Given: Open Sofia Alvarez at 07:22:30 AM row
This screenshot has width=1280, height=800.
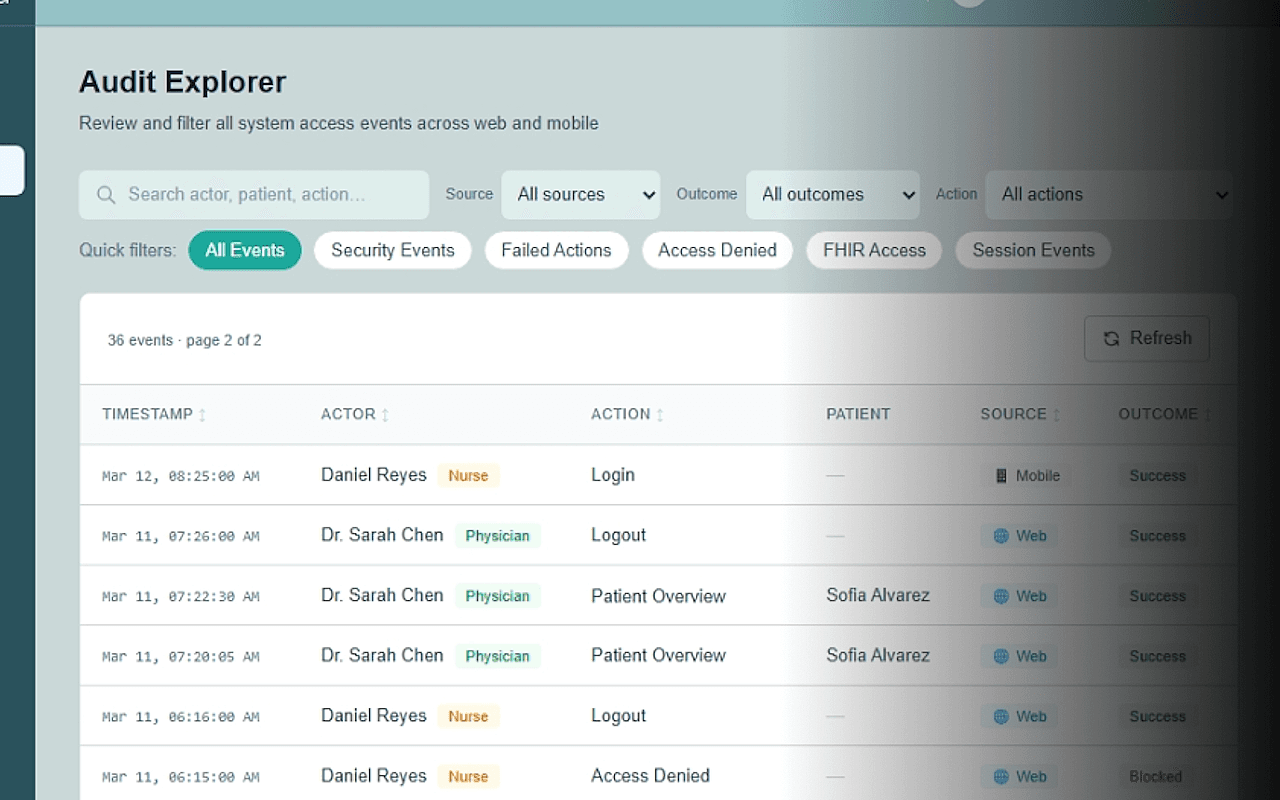Looking at the screenshot, I should [x=877, y=595].
